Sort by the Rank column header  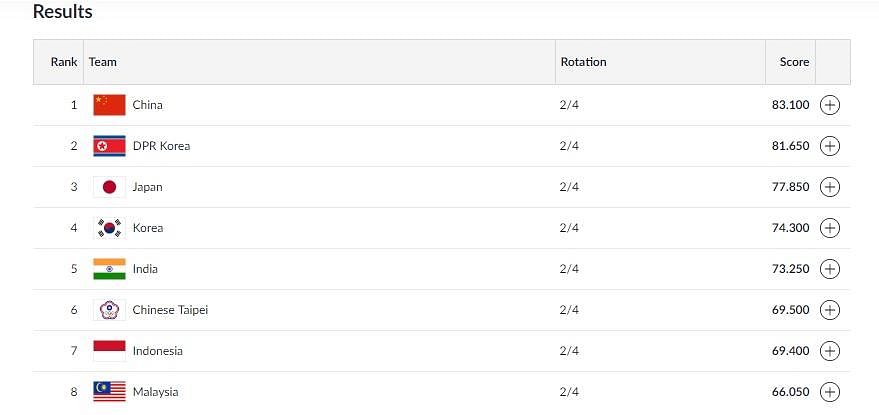64,62
